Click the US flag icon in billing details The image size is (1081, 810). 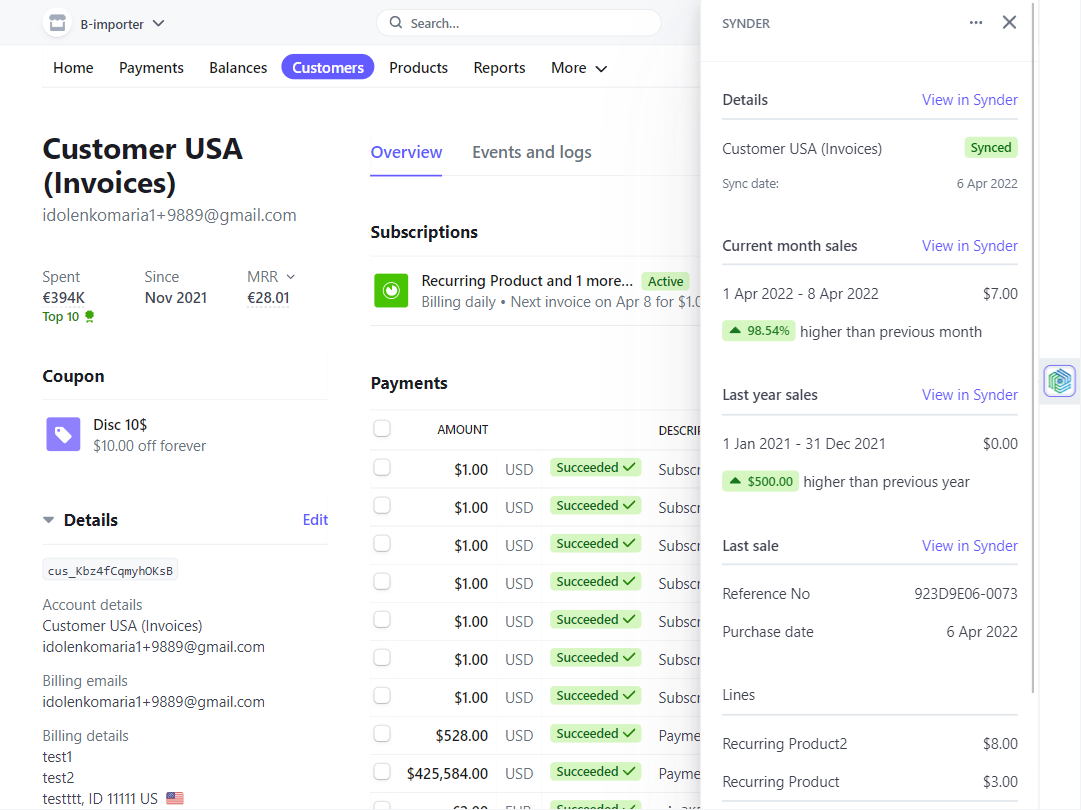pyautogui.click(x=175, y=798)
